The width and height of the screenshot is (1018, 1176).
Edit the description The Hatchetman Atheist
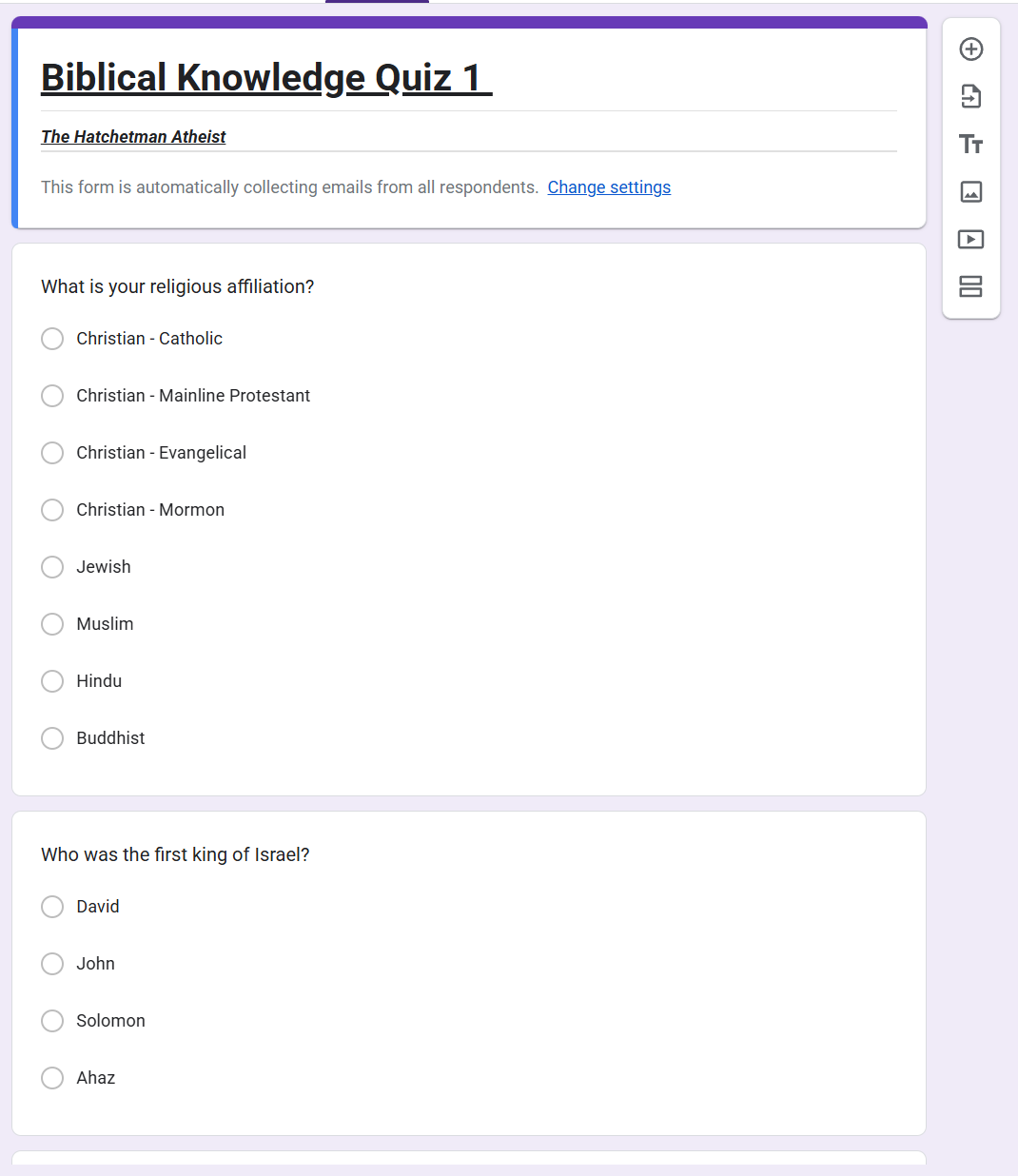(x=133, y=136)
